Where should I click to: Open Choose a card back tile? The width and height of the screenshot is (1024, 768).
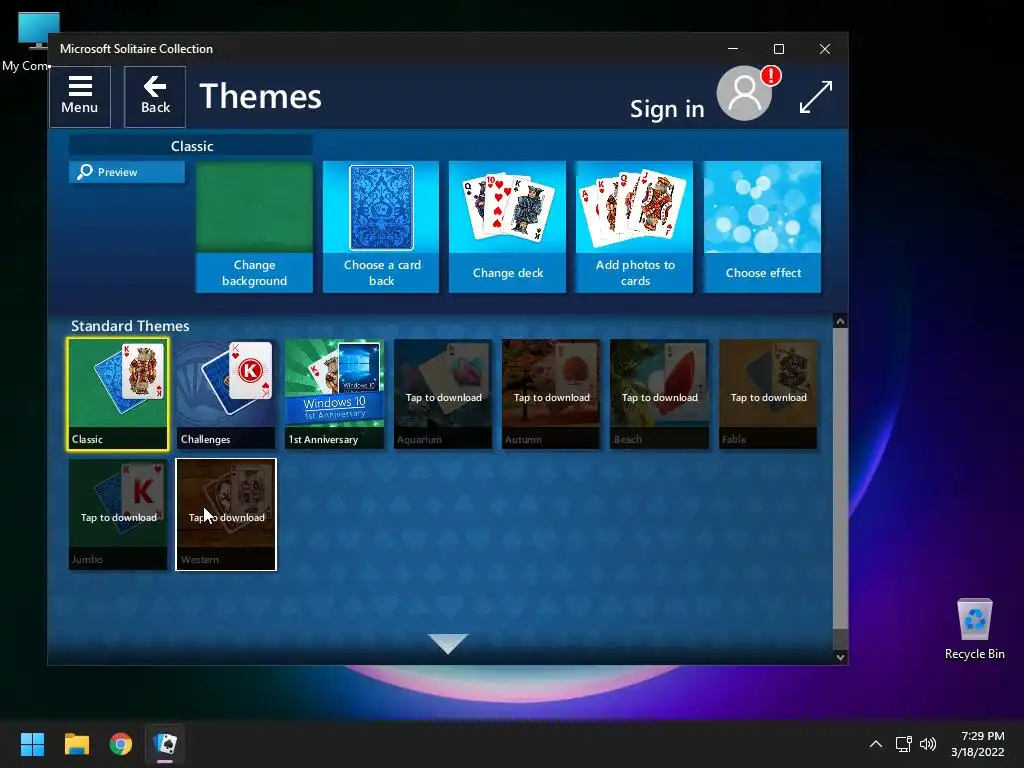click(381, 227)
